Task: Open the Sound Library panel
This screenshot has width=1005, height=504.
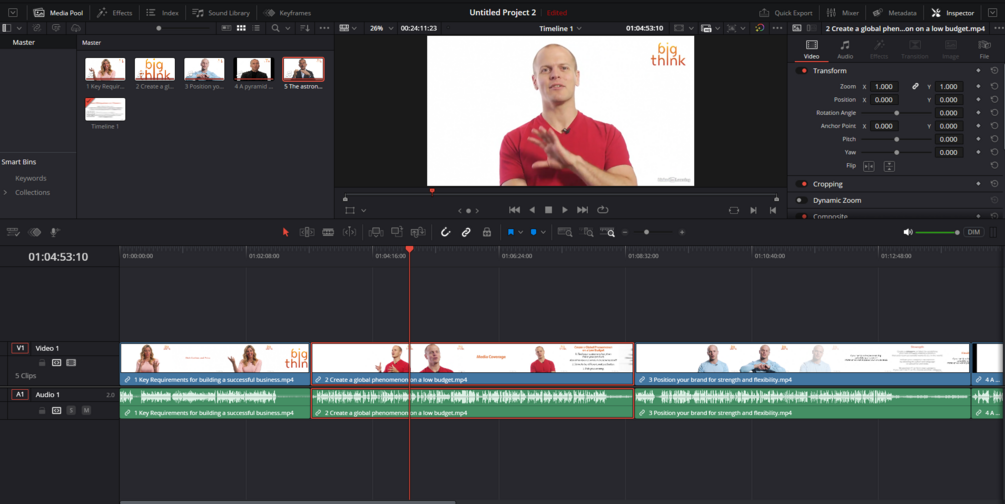Action: 221,13
